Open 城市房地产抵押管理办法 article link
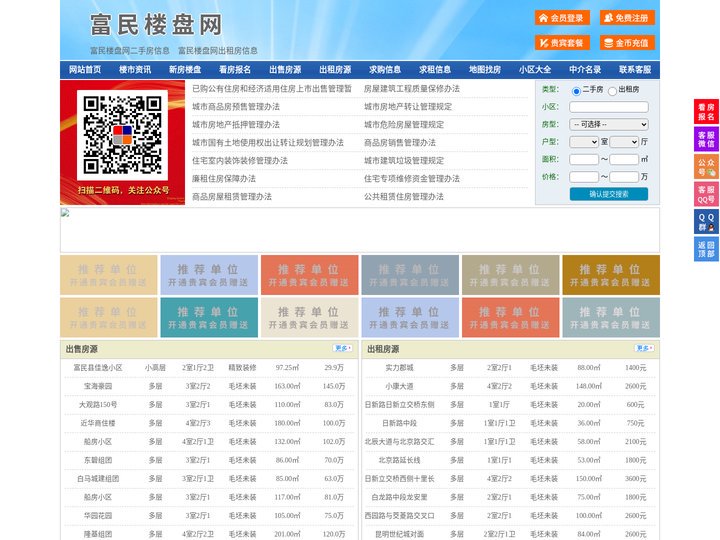The width and height of the screenshot is (720, 540). 236,125
